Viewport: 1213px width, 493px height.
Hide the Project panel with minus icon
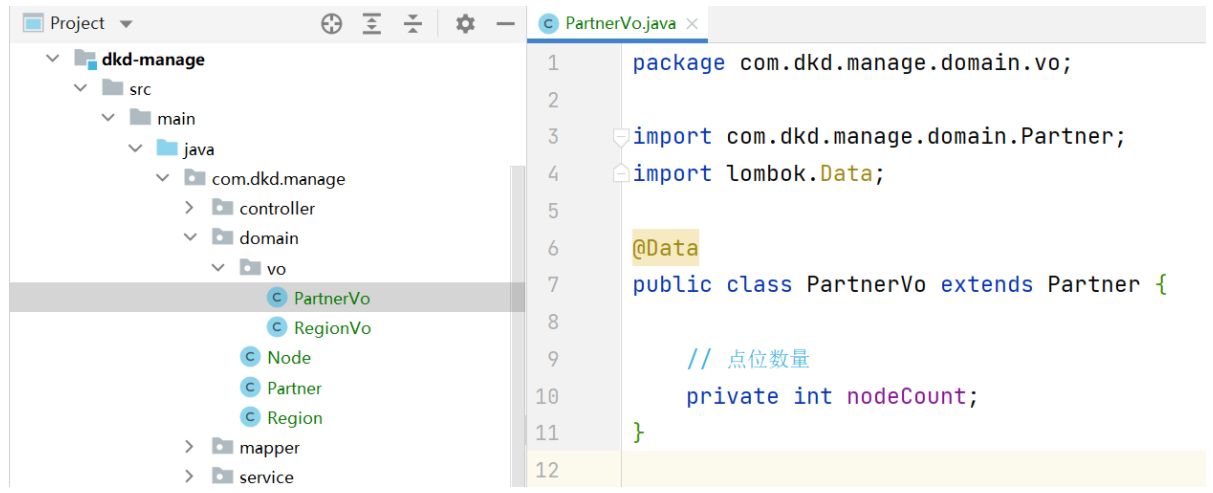506,24
